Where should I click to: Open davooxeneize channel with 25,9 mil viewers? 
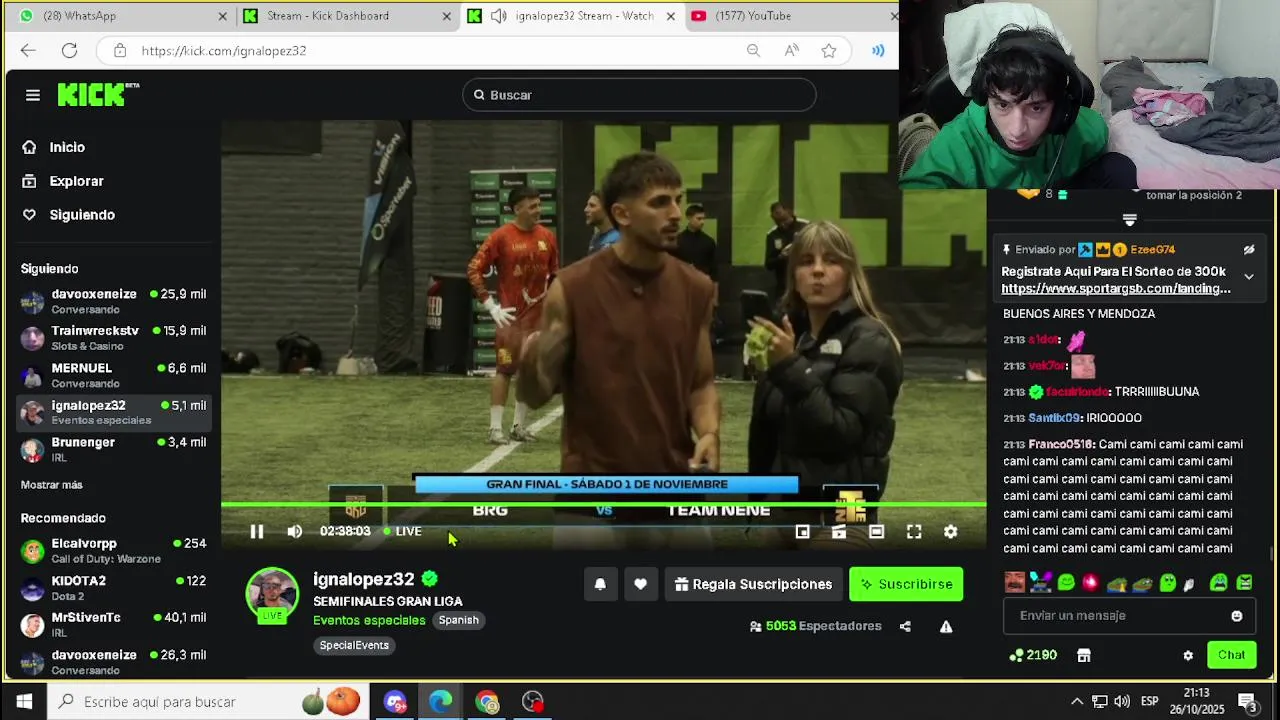(114, 301)
